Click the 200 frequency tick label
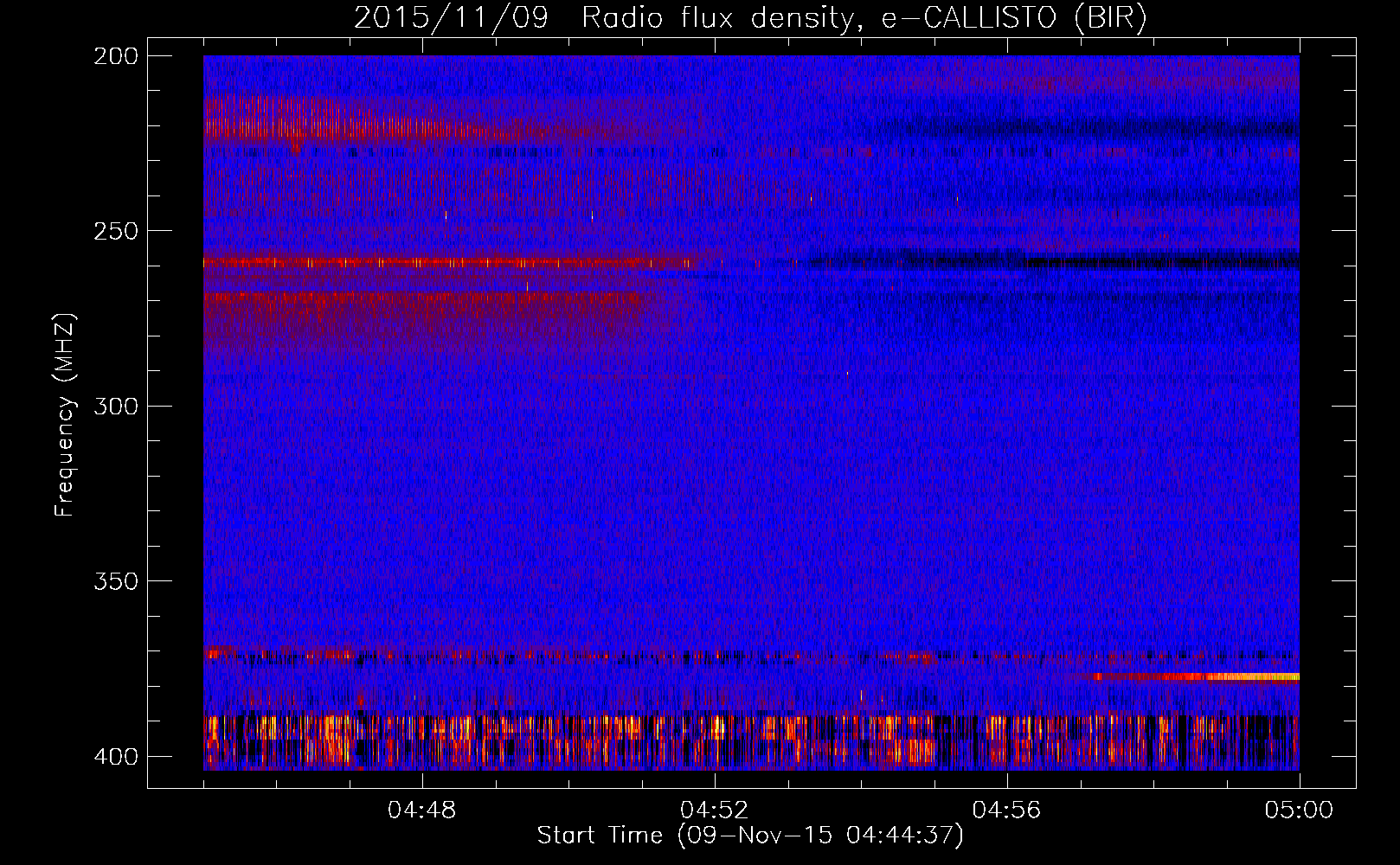Image resolution: width=1400 pixels, height=865 pixels. click(116, 56)
